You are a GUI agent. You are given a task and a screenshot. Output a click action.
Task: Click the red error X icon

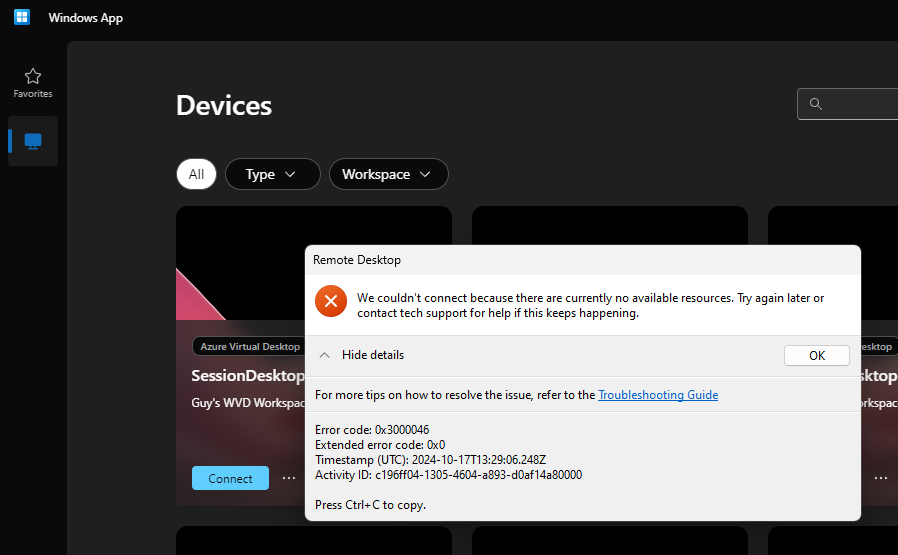(x=331, y=301)
